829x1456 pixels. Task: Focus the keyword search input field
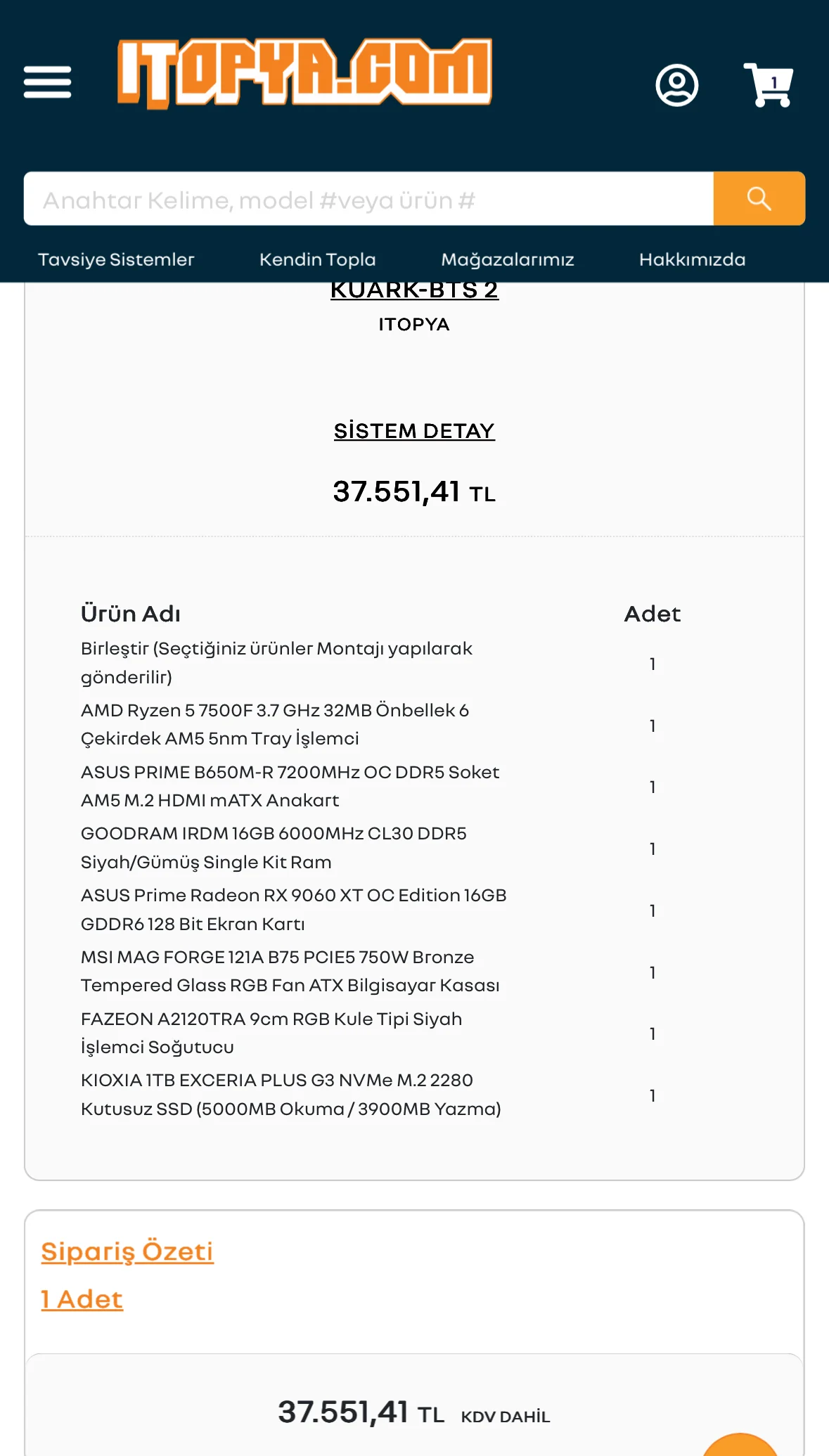(368, 200)
